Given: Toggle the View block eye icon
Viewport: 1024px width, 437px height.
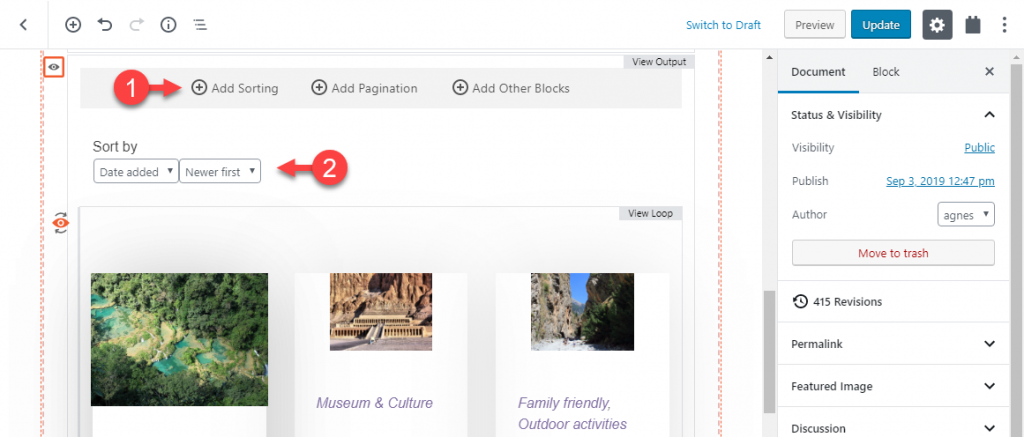Looking at the screenshot, I should coord(54,67).
